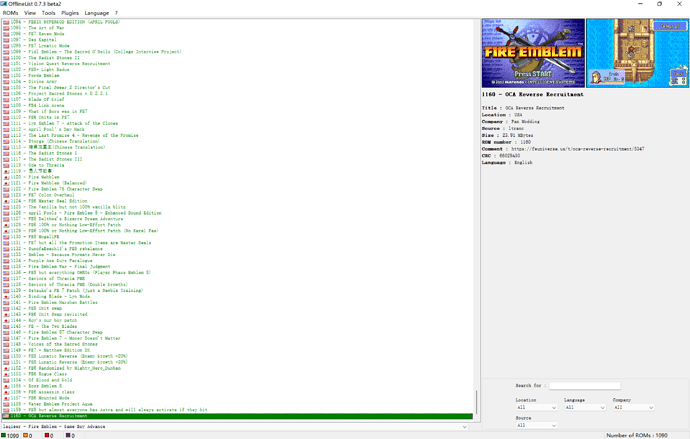This screenshot has width=690, height=439.
Task: Click the Search for text field
Action: [x=585, y=385]
